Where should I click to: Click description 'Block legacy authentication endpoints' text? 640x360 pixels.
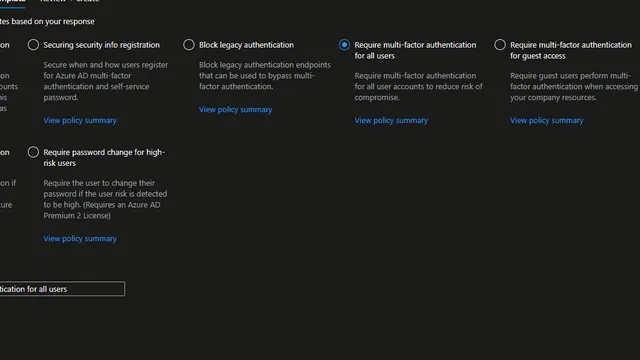pos(265,76)
